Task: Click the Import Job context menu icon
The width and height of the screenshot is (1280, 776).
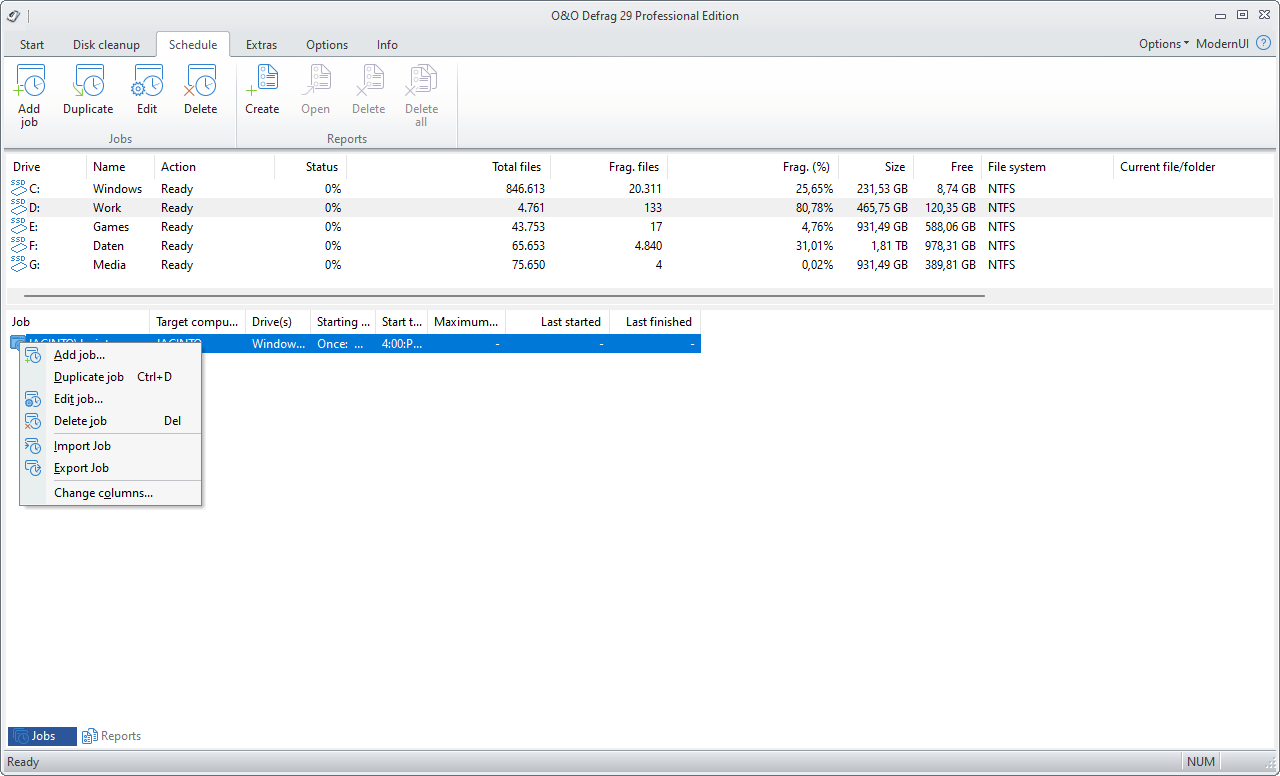Action: click(33, 446)
